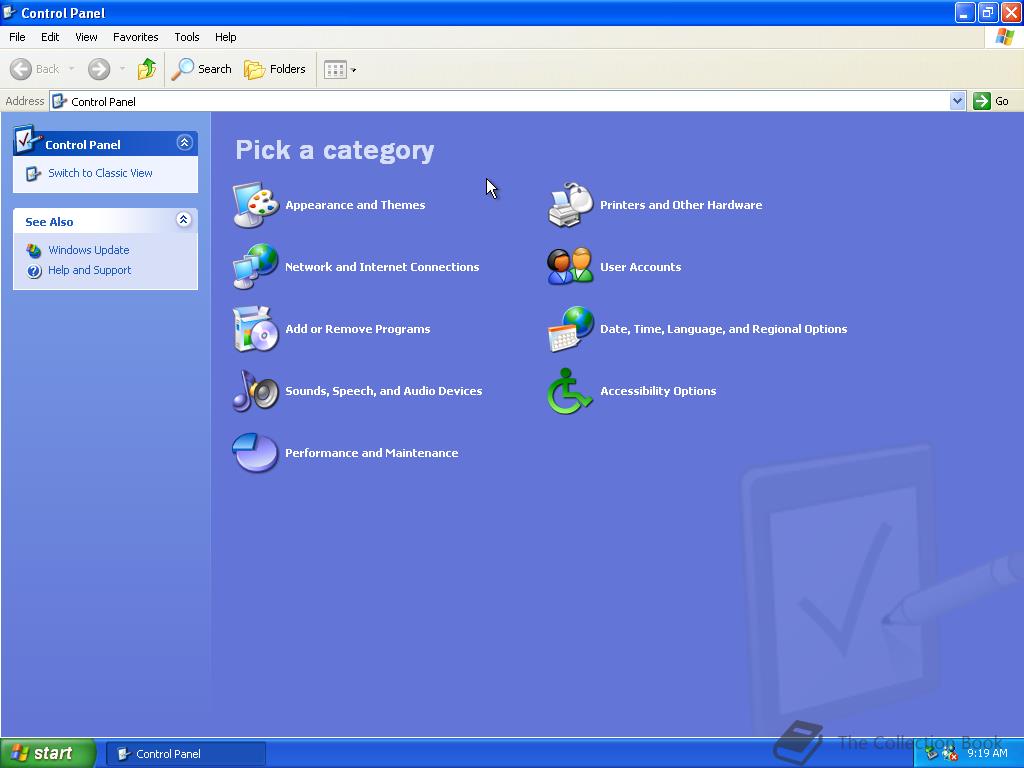Click the Accessibility Options link text
This screenshot has height=768, width=1024.
click(658, 391)
